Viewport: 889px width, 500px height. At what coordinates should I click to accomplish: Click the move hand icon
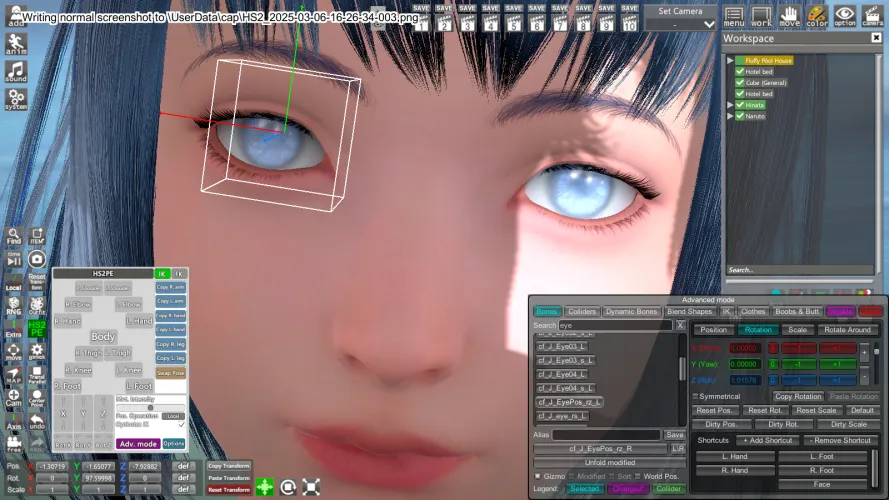pyautogui.click(x=790, y=15)
